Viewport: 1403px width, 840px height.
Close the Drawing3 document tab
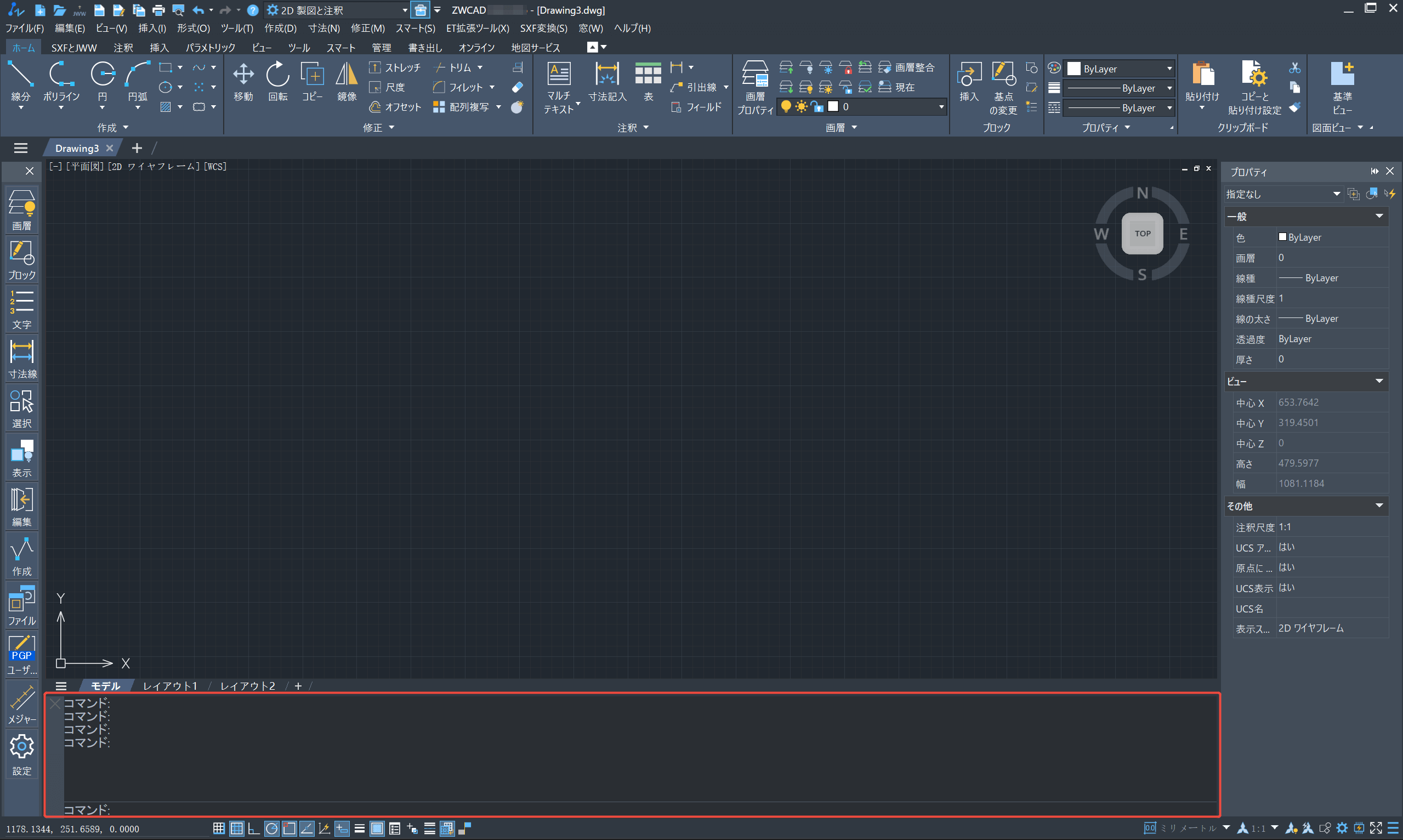[x=110, y=148]
